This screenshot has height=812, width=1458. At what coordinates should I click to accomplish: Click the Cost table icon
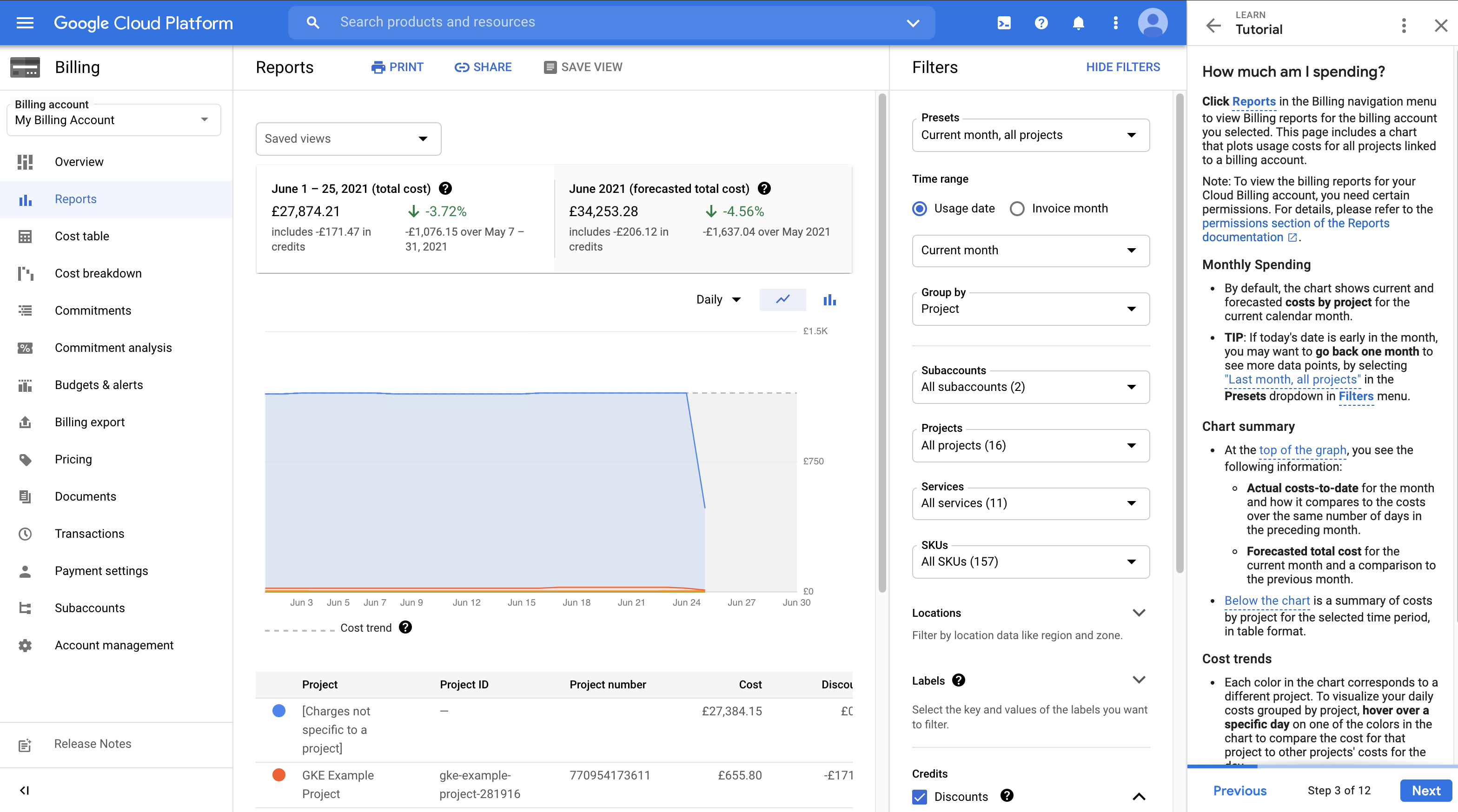(24, 236)
